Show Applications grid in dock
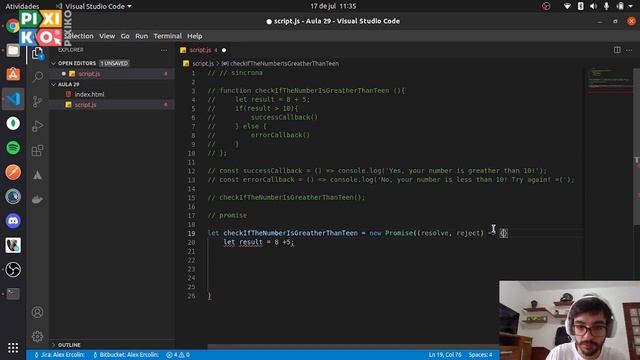This screenshot has height=360, width=640. tap(13, 348)
